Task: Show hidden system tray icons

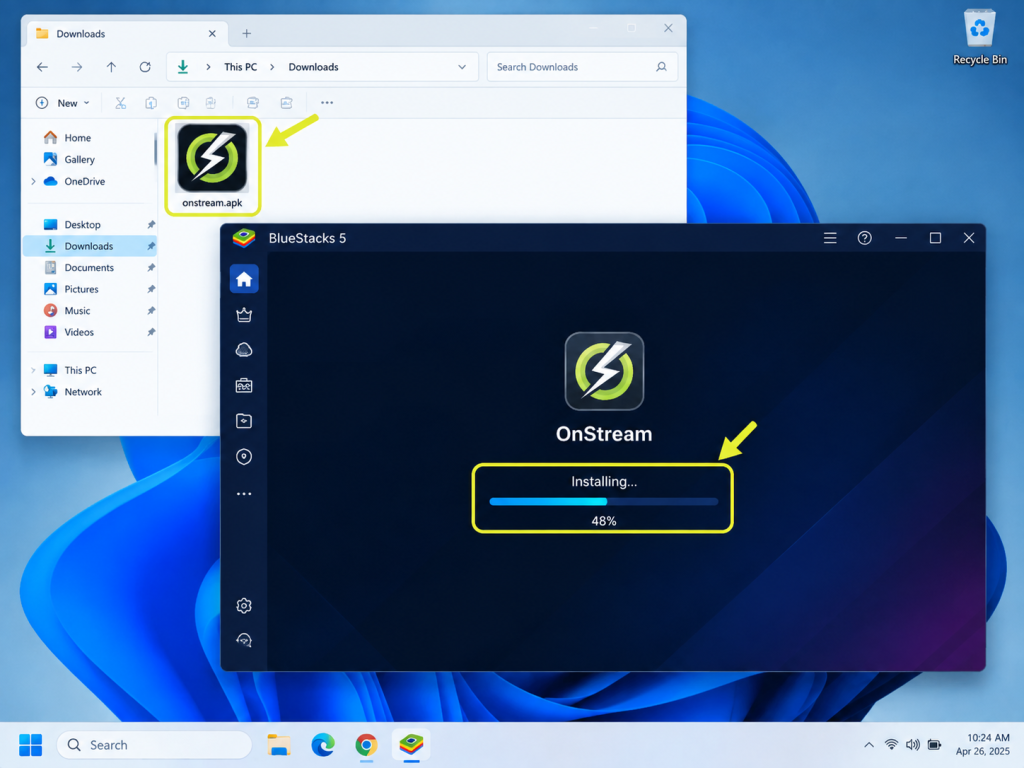Action: tap(869, 744)
